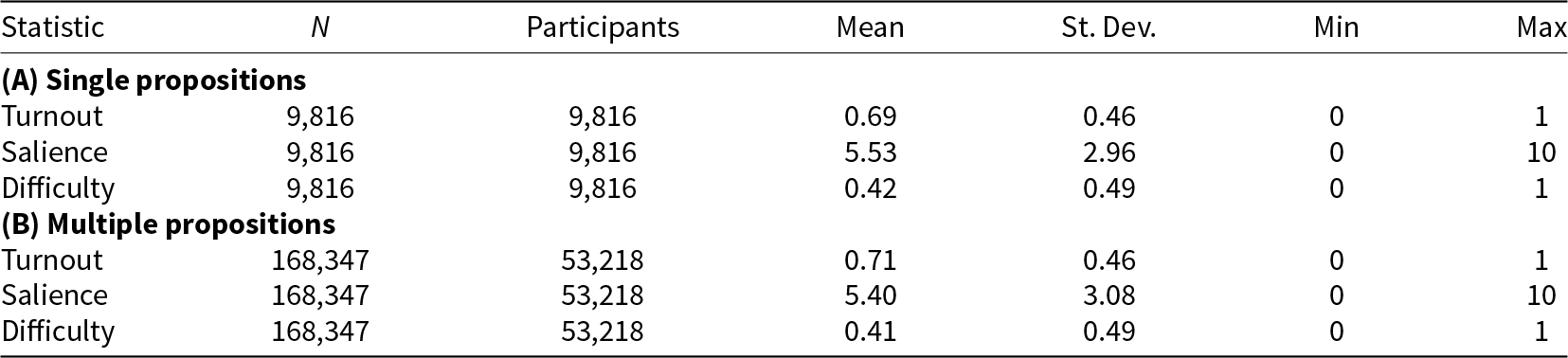1568x358 pixels.
Task: Select the Min column header
Action: [1336, 27]
